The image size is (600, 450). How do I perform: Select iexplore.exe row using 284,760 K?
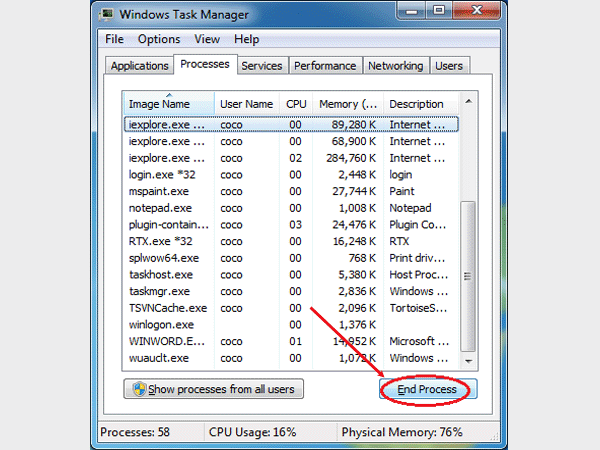pyautogui.click(x=291, y=158)
